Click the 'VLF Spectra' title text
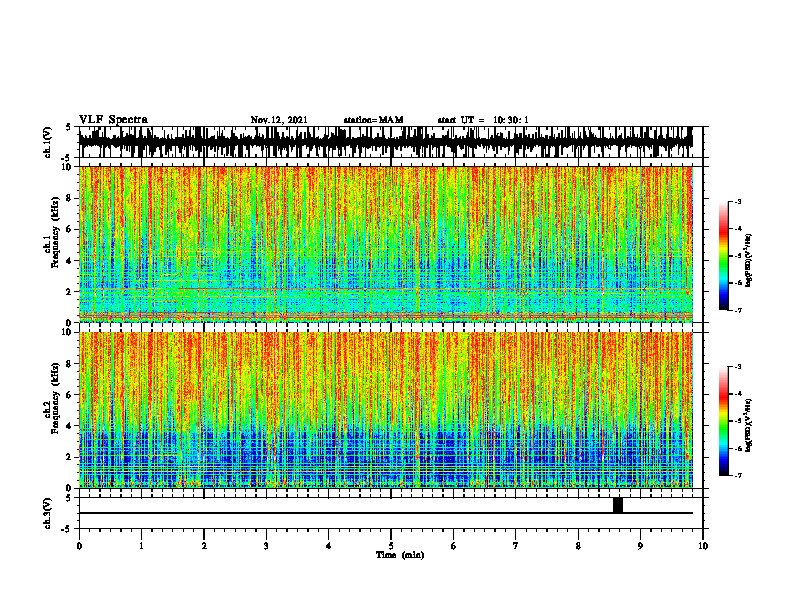This screenshot has height=612, width=792. click(113, 120)
